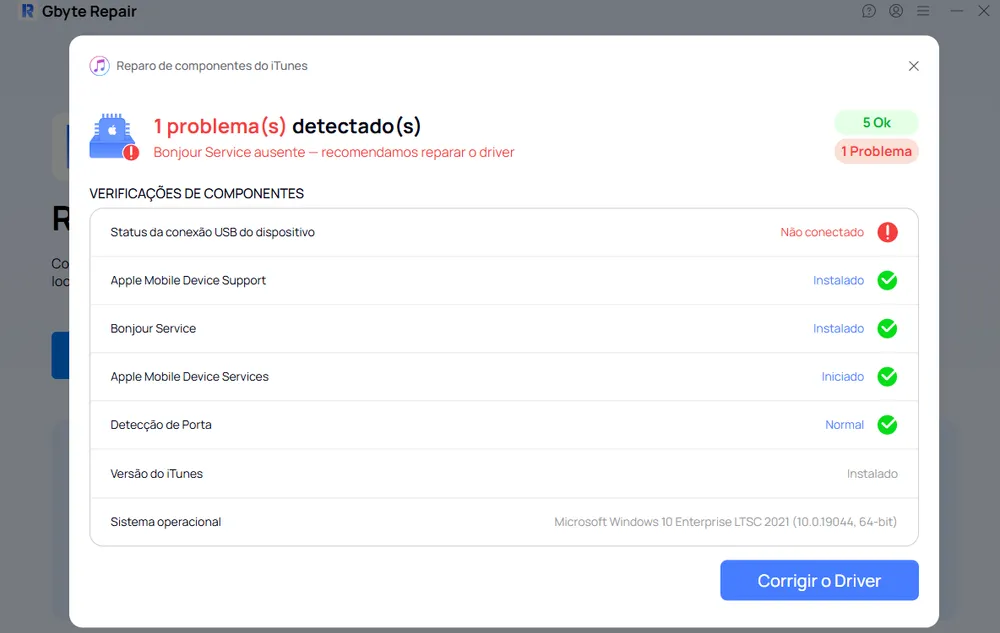This screenshot has height=633, width=1000.
Task: Click green check for Bonjour Service
Action: pyautogui.click(x=887, y=328)
